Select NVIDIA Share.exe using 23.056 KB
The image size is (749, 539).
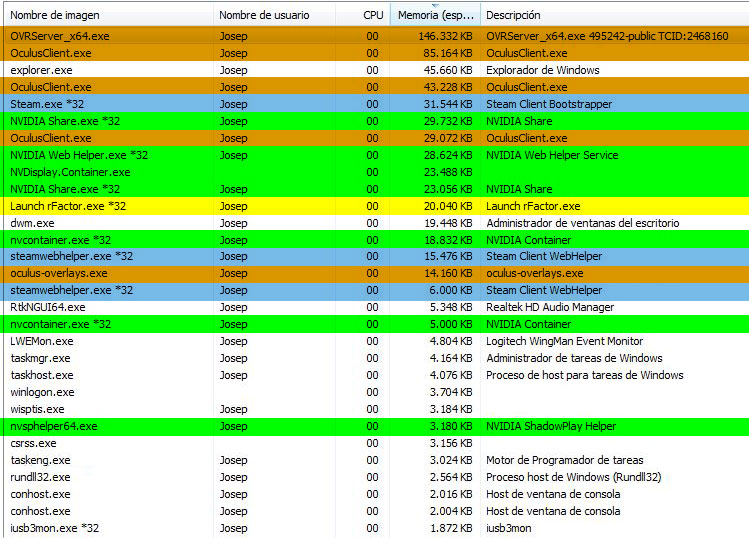click(x=376, y=189)
